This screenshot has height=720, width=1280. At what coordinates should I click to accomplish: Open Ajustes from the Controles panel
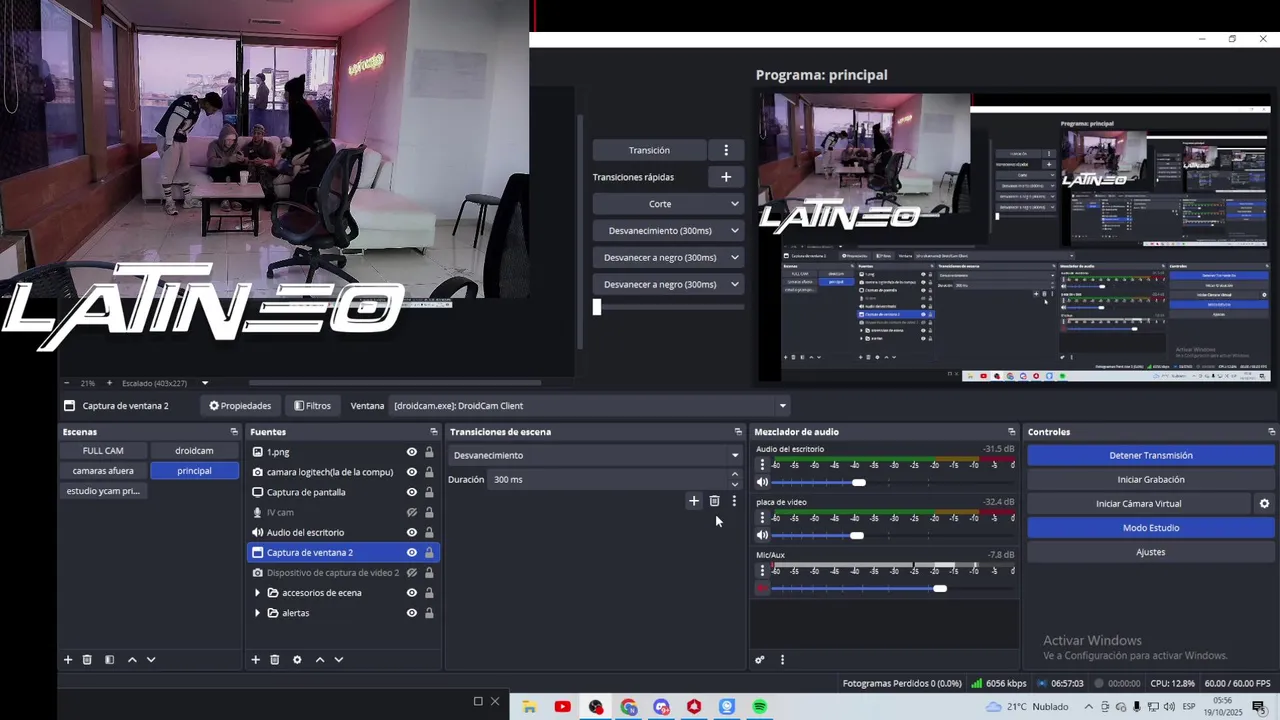pyautogui.click(x=1151, y=552)
